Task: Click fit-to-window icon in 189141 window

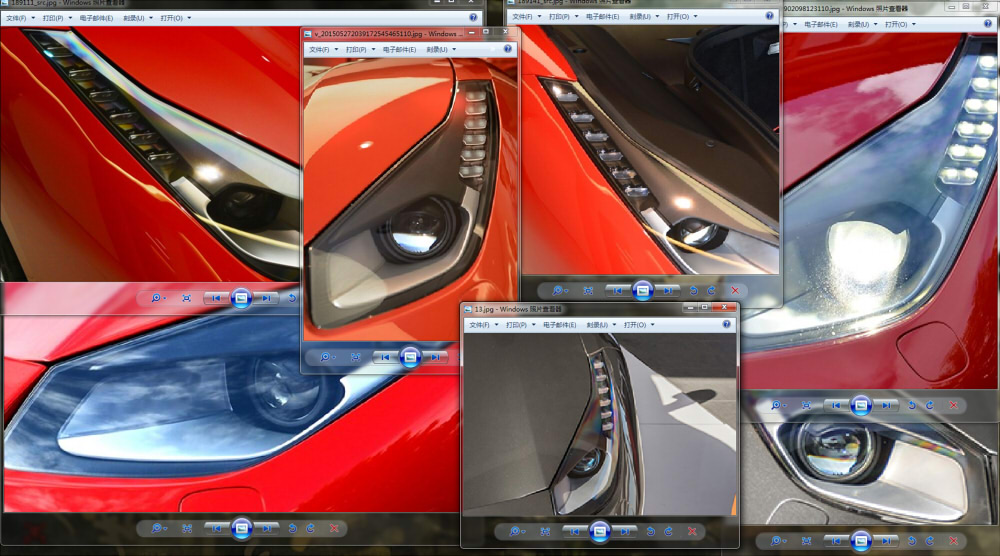Action: point(588,290)
